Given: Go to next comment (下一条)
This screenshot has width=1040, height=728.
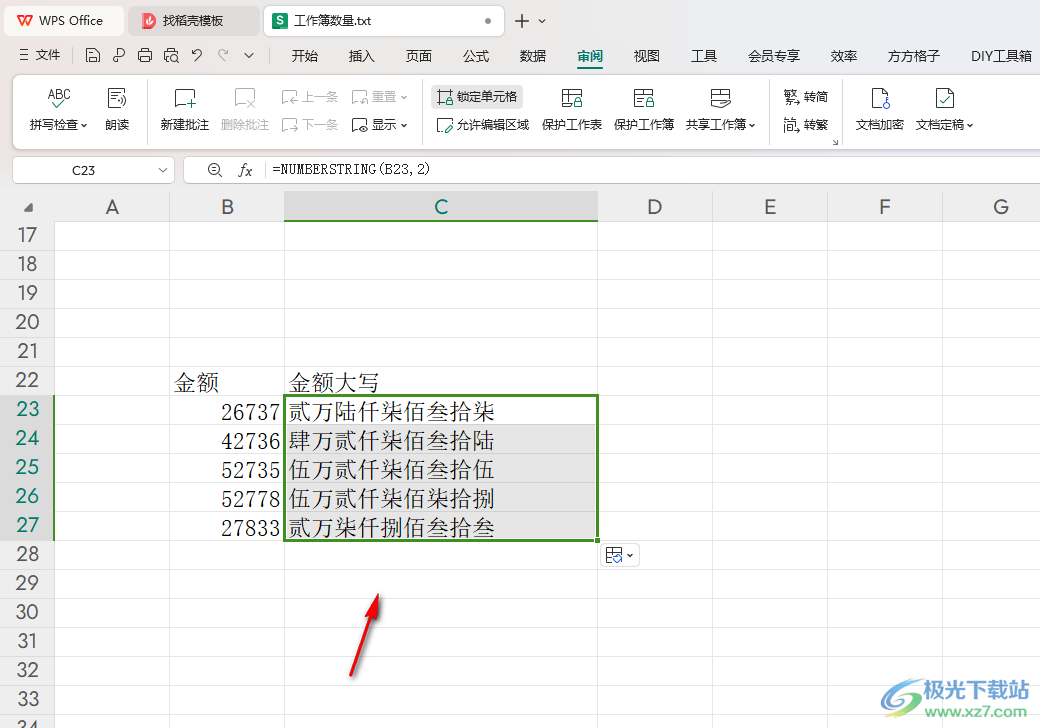Looking at the screenshot, I should 310,125.
